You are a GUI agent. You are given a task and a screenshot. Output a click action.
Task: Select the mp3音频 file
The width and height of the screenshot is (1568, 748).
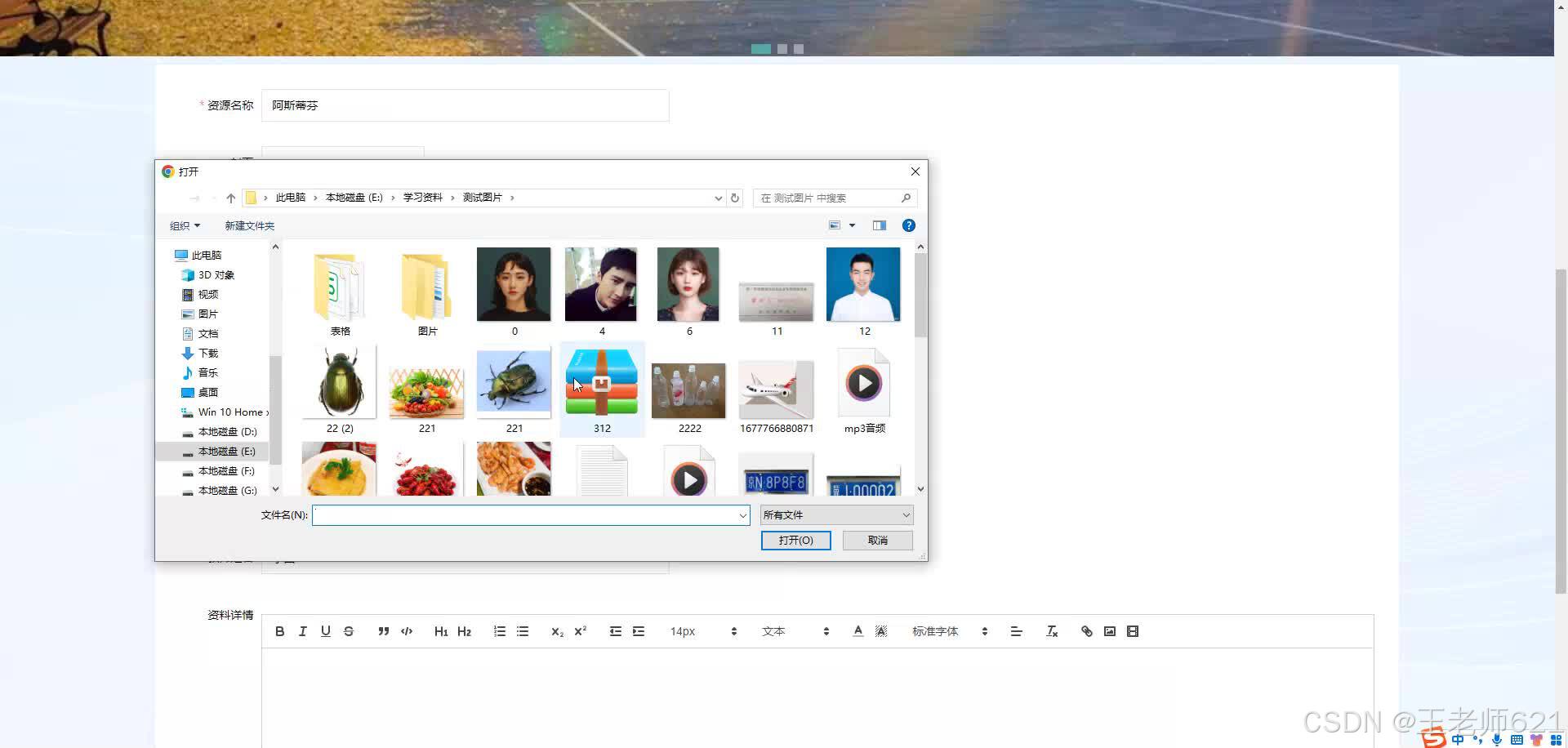pyautogui.click(x=864, y=390)
